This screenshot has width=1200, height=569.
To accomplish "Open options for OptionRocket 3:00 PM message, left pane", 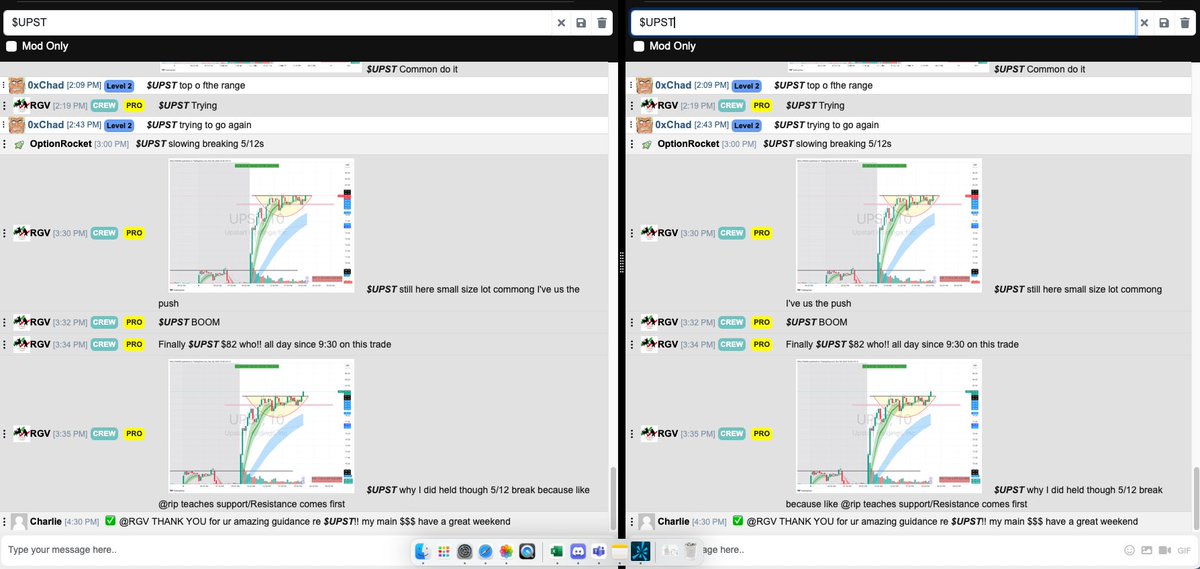I will click(4, 144).
